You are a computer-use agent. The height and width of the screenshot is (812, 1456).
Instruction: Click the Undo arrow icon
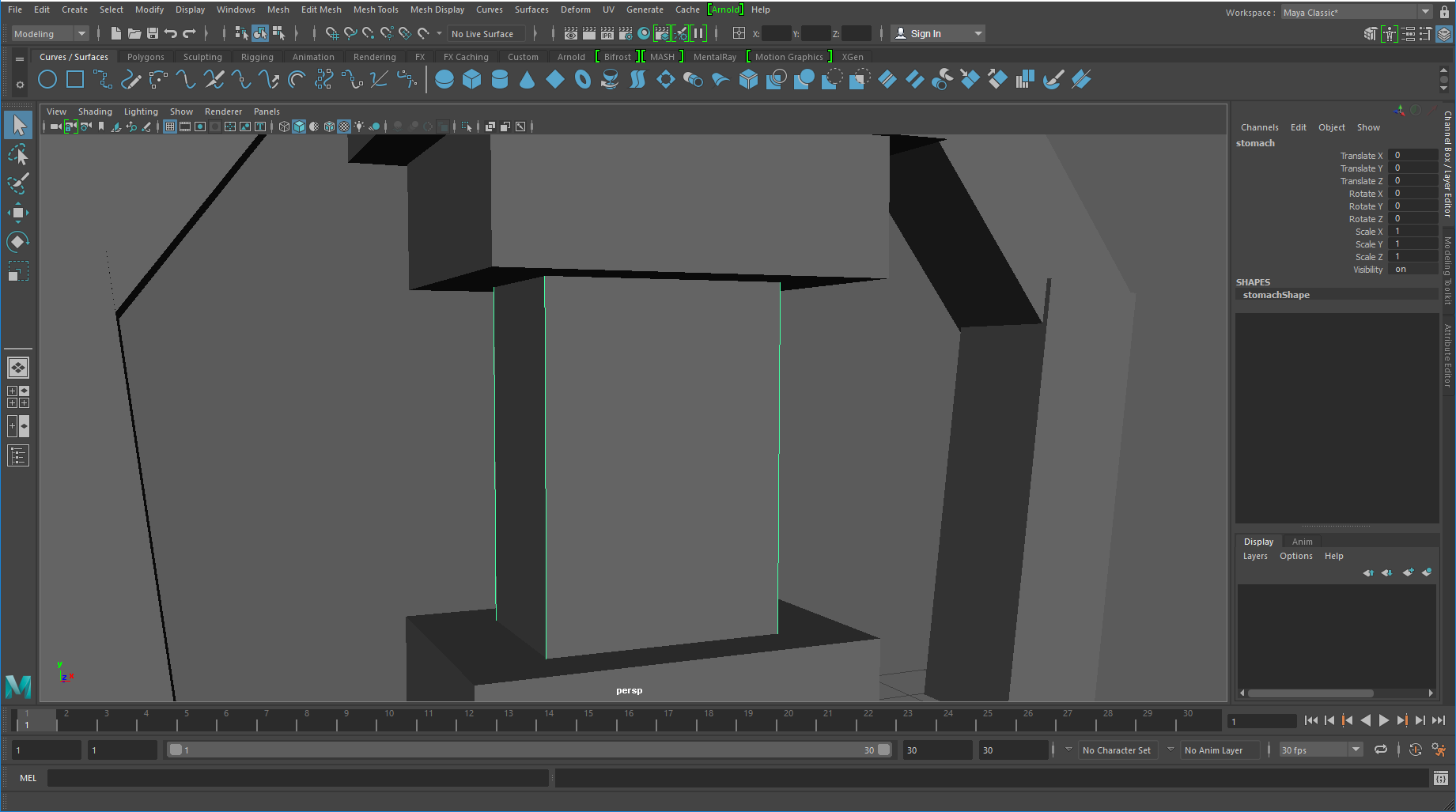tap(171, 33)
